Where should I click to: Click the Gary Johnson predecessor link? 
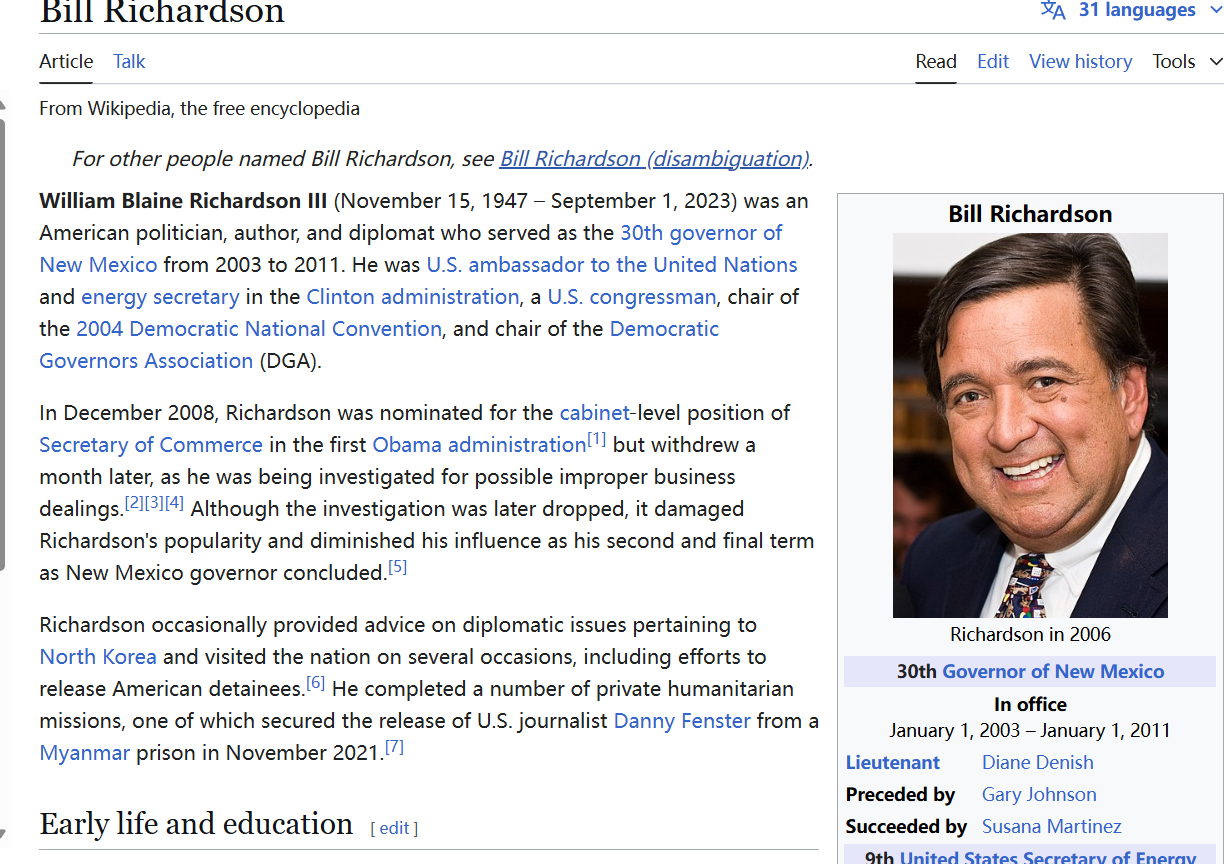(x=1039, y=795)
